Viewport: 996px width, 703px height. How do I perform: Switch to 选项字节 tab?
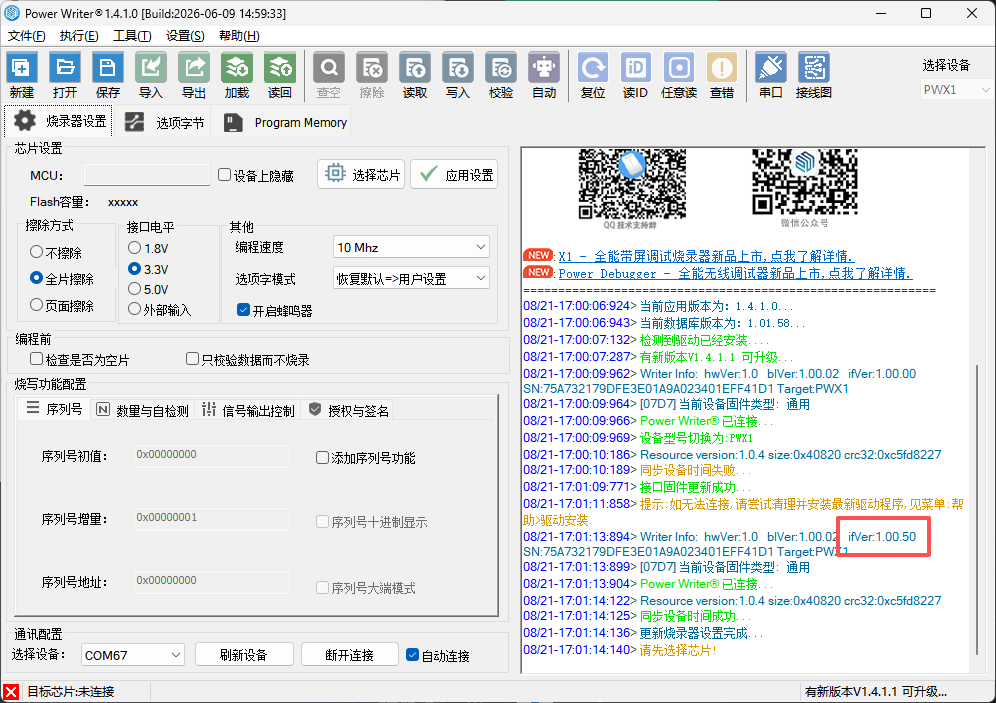pos(164,122)
